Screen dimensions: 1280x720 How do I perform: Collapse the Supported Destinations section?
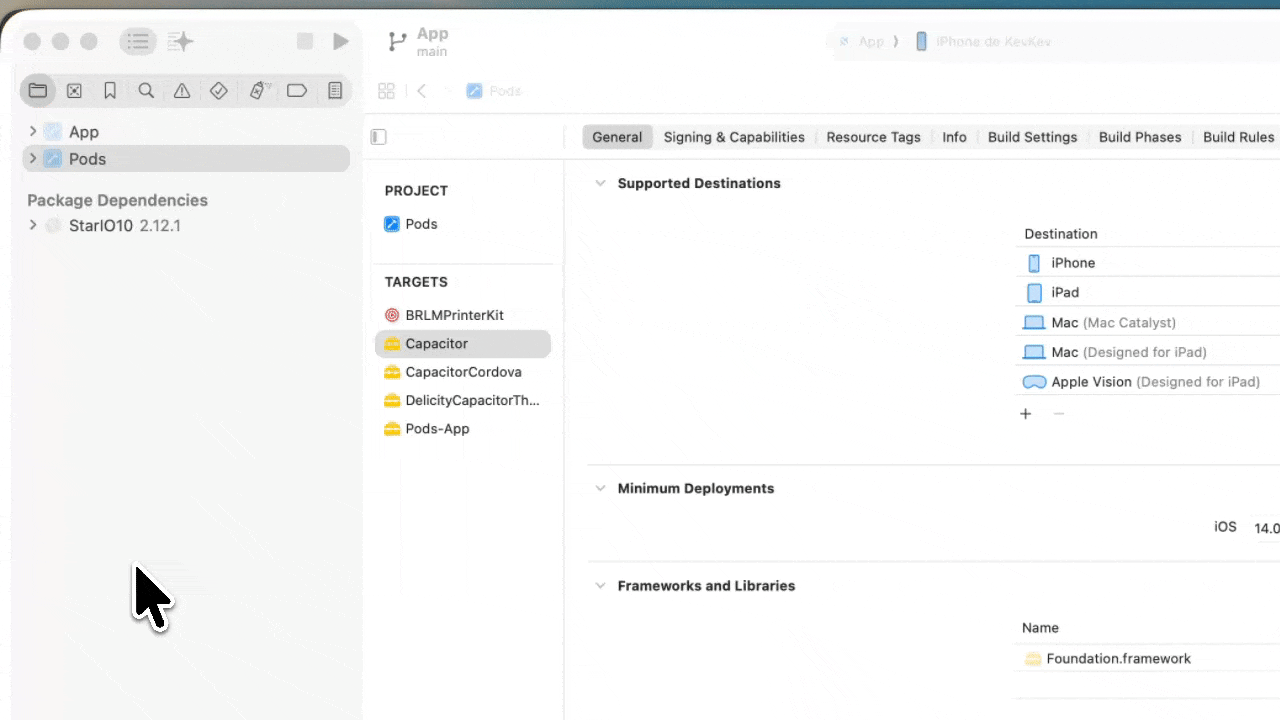point(600,183)
